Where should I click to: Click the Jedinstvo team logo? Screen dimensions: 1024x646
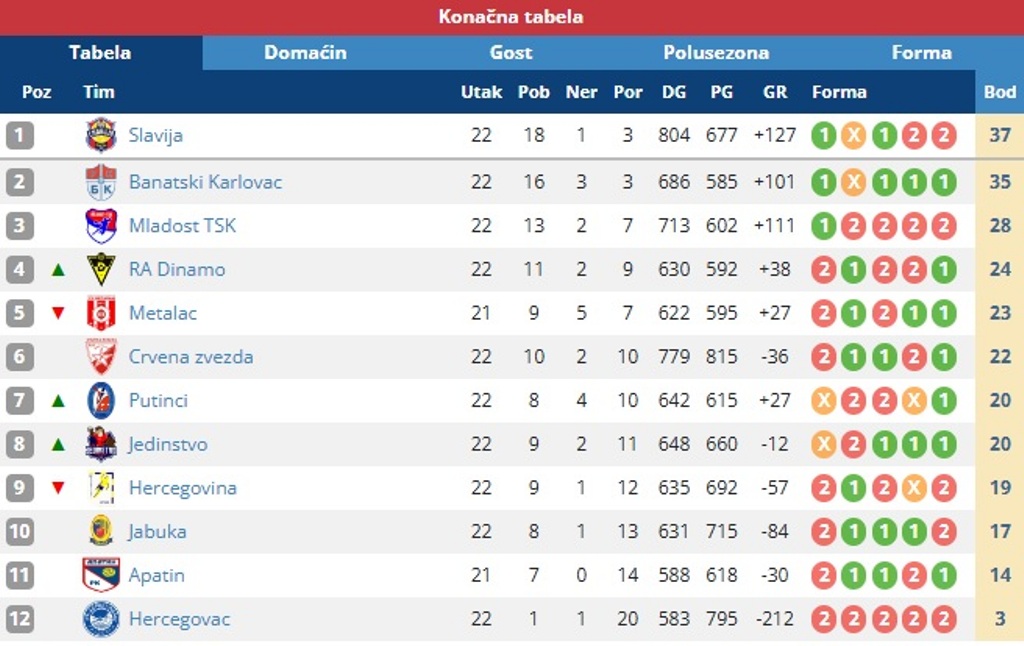point(101,444)
